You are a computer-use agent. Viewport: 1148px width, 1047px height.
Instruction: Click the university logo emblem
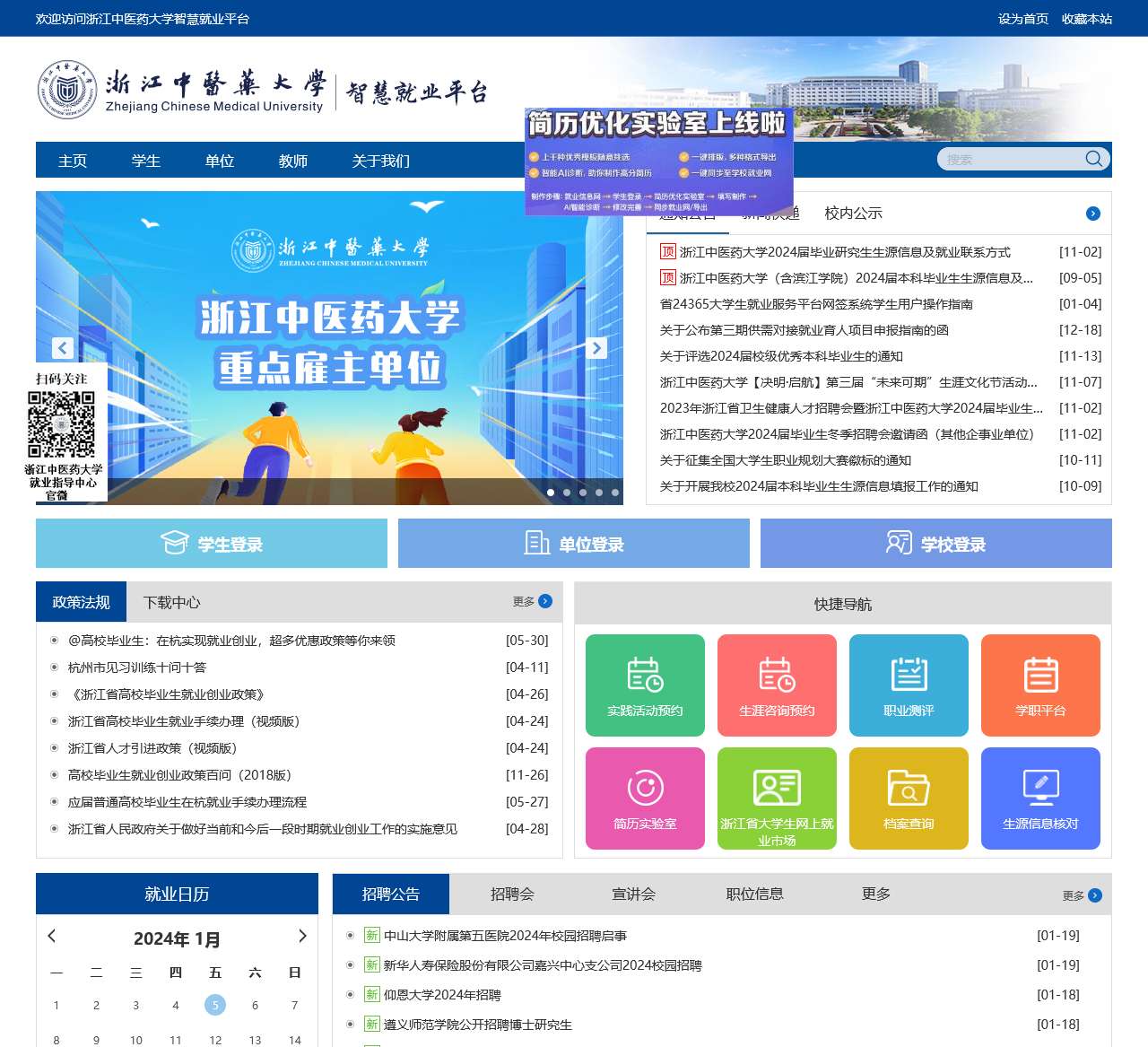pyautogui.click(x=67, y=90)
